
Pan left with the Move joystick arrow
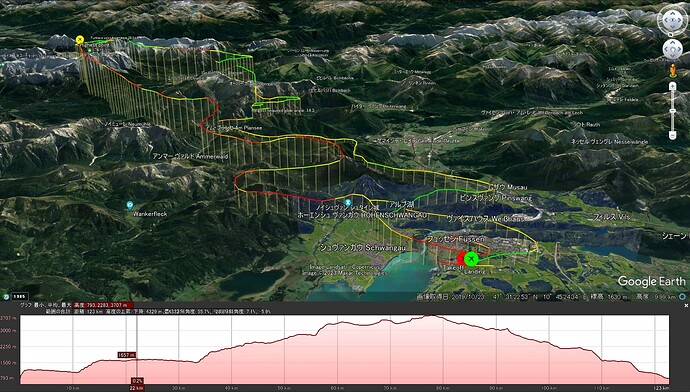tap(667, 49)
